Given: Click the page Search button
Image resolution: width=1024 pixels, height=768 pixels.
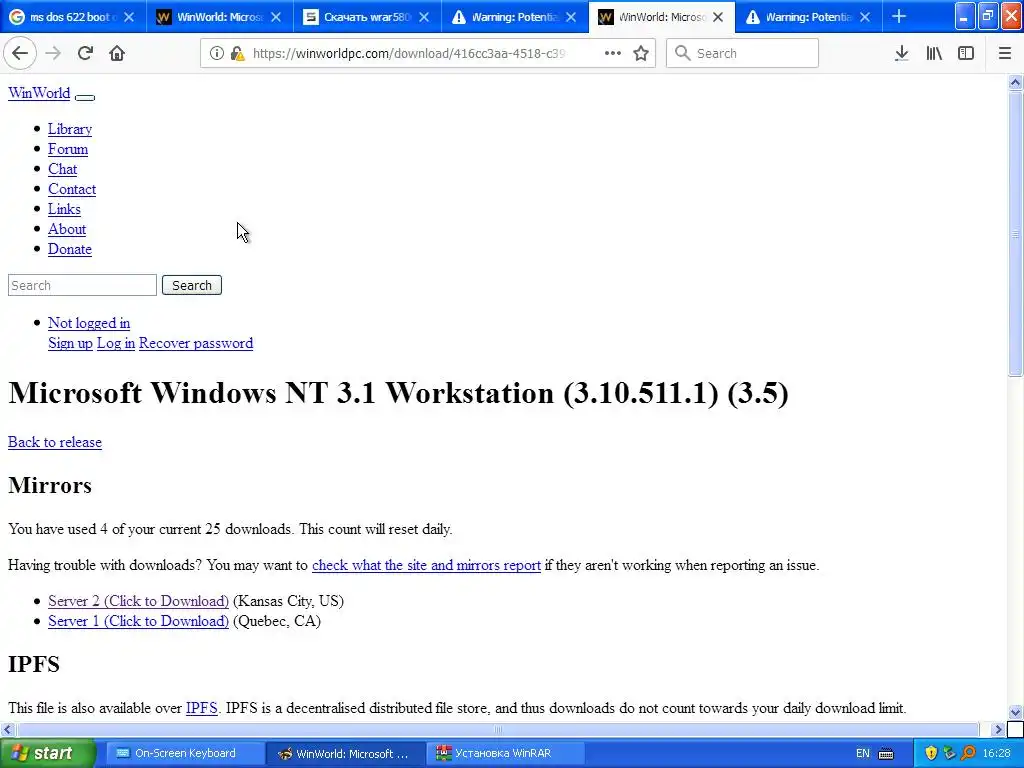Looking at the screenshot, I should 191,285.
